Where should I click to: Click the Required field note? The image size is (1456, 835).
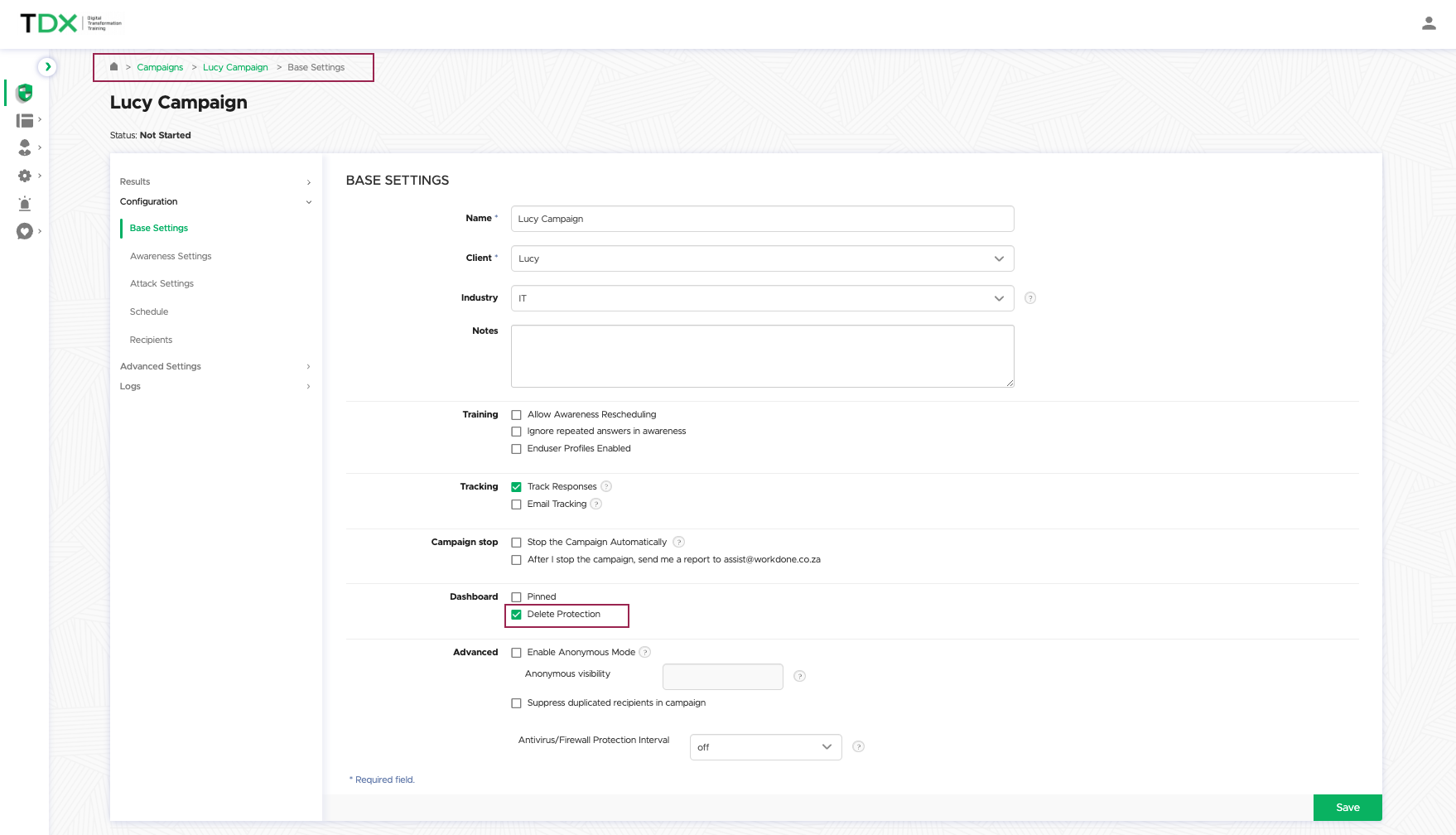point(382,779)
